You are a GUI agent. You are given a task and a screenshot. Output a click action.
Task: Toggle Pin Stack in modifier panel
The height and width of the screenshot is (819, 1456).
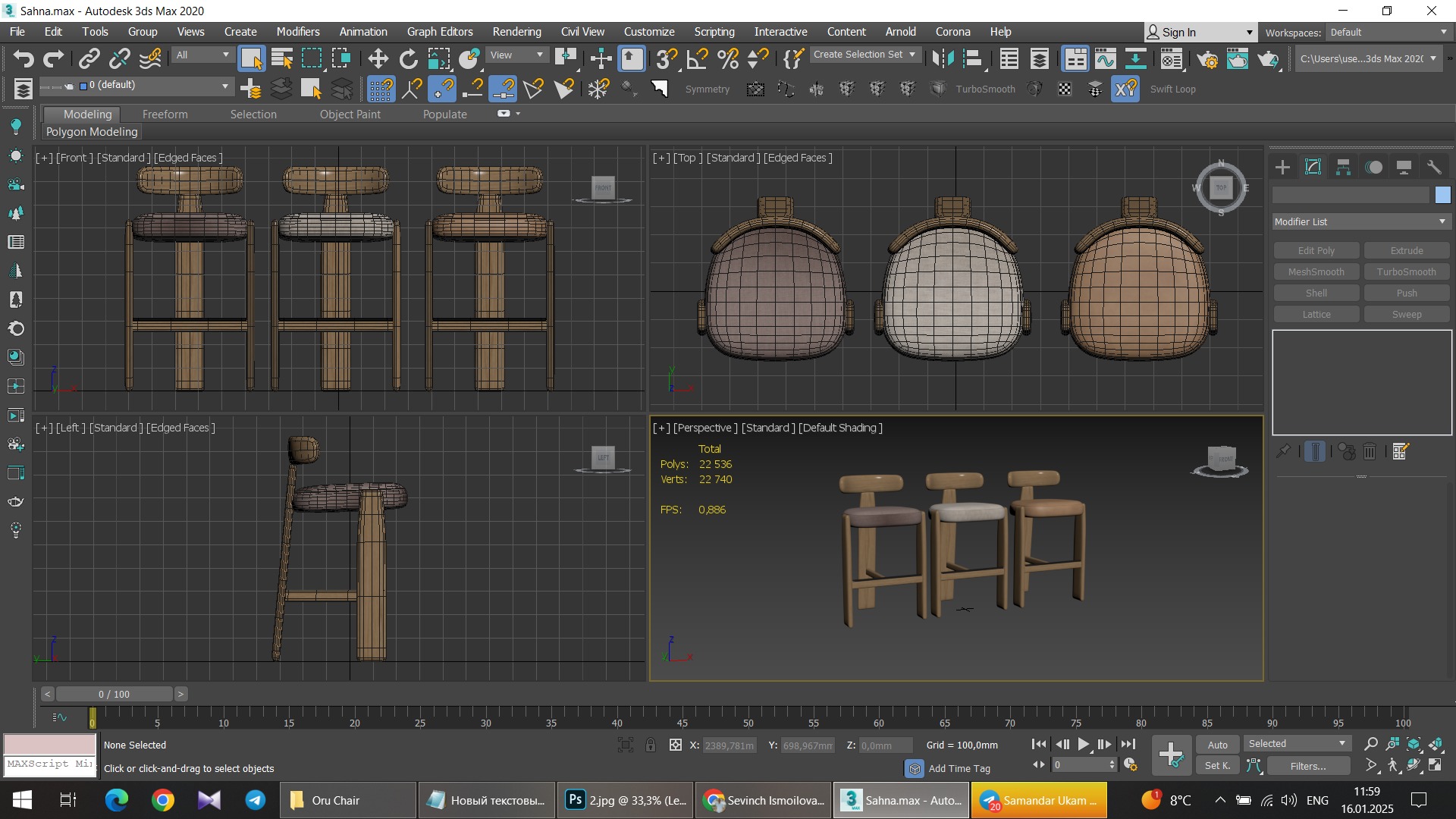tap(1283, 452)
